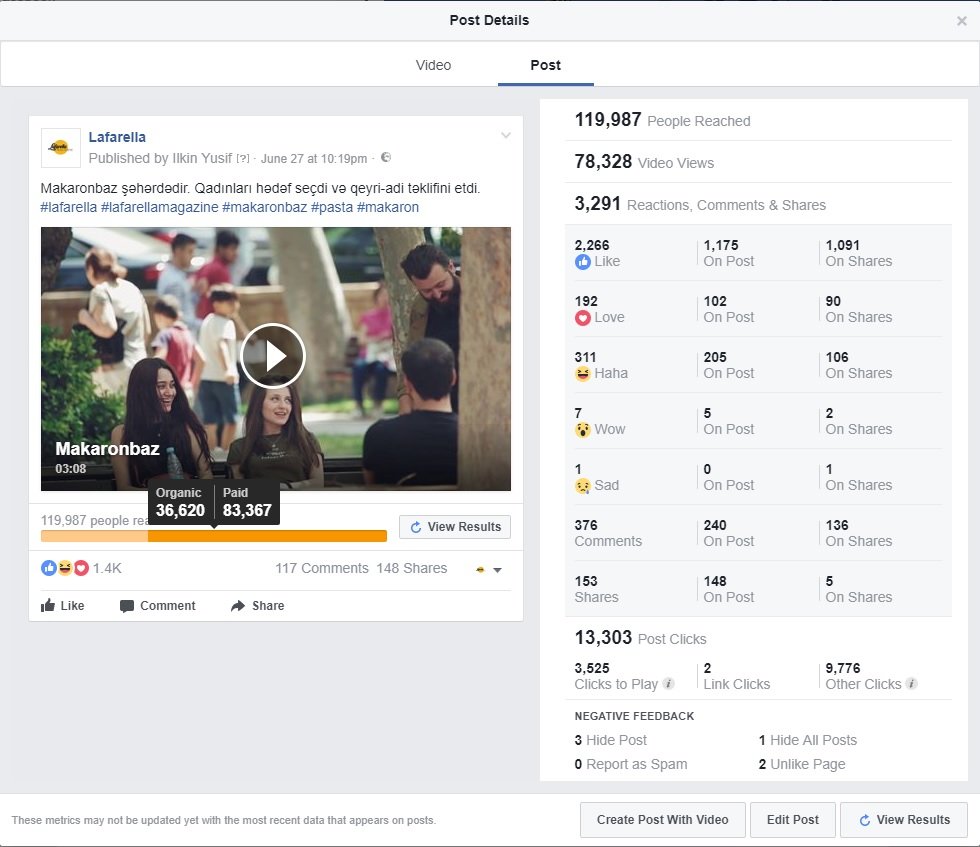Click the Like thumbs-up icon under the post
This screenshot has height=847, width=980.
(48, 606)
